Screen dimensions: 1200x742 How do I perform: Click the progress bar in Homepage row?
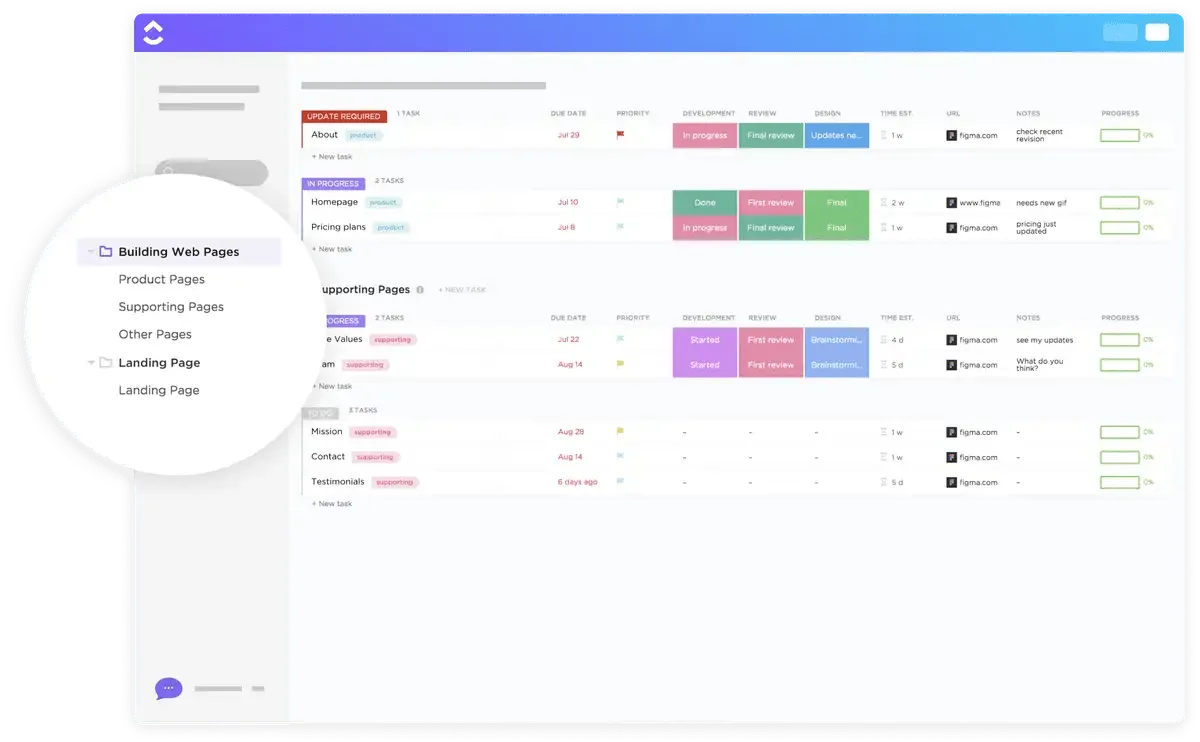[1120, 202]
